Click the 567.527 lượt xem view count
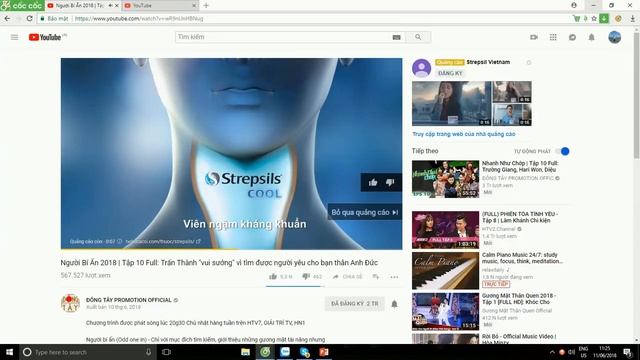The height and width of the screenshot is (360, 640). [85, 275]
